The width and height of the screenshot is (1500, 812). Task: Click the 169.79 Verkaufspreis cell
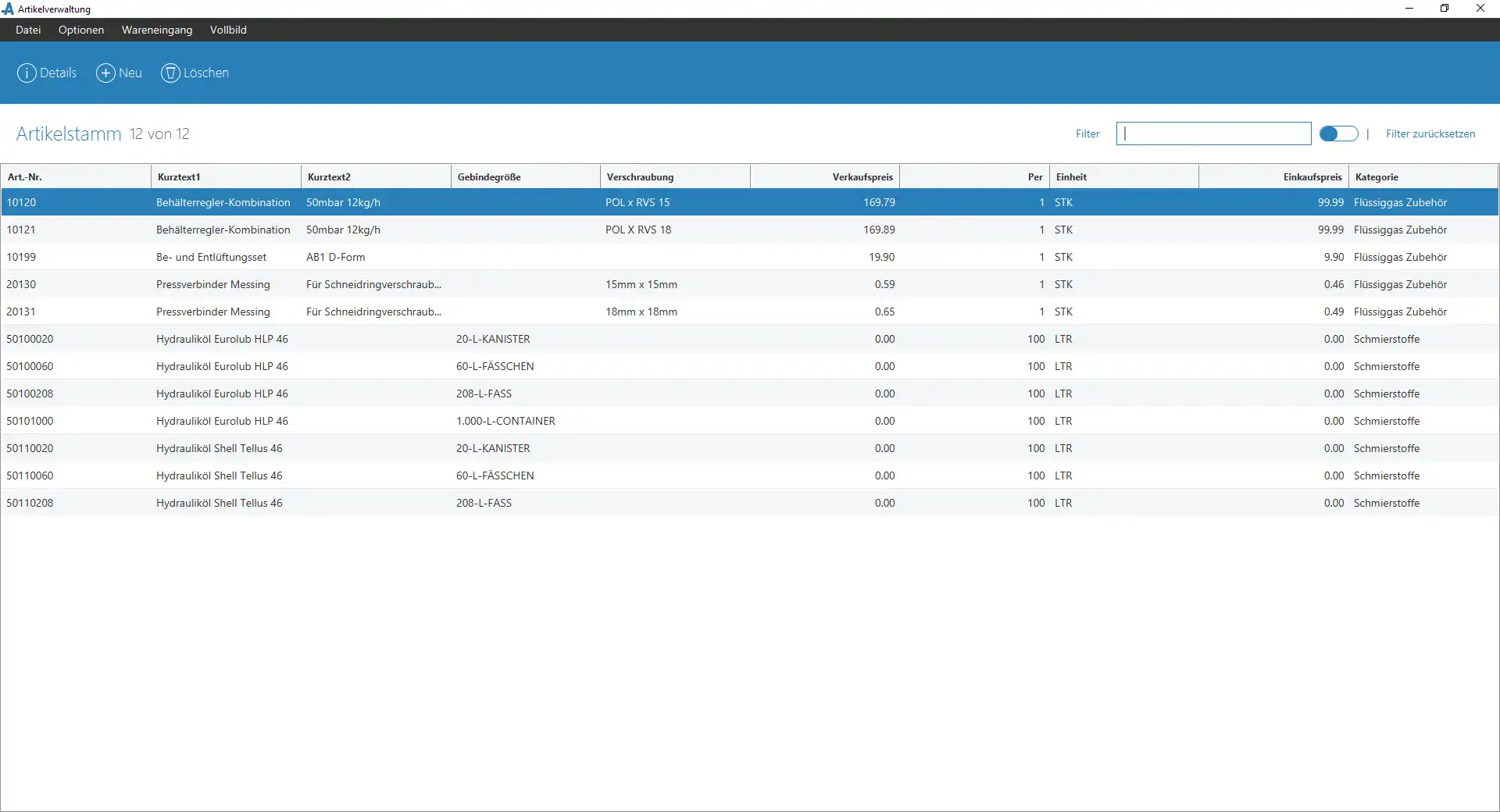(879, 202)
